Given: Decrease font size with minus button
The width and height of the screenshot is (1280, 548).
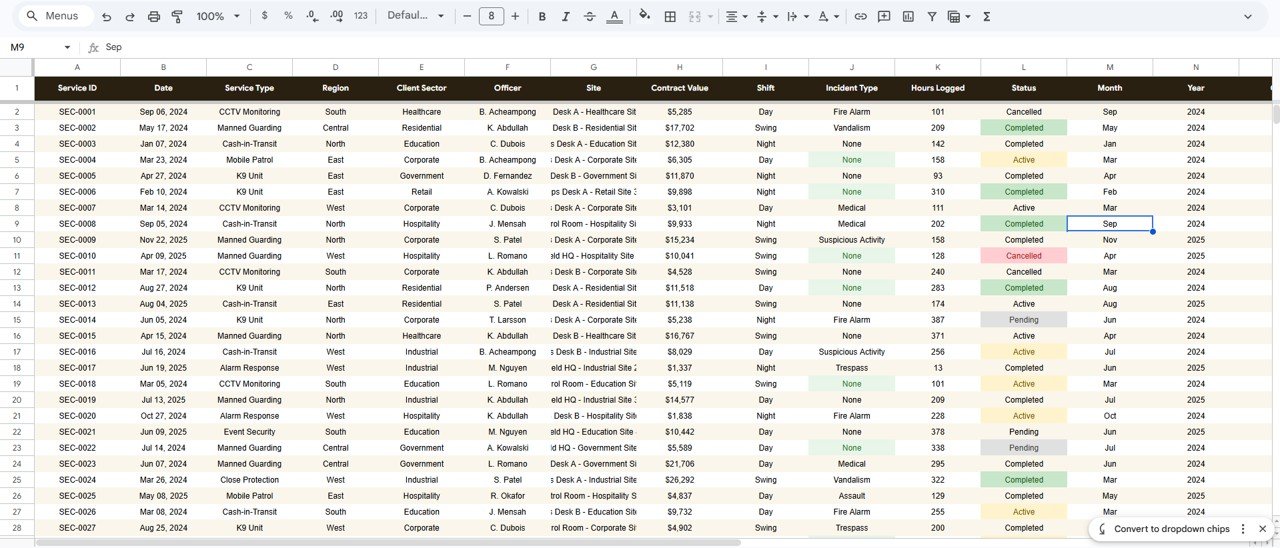Looking at the screenshot, I should [467, 16].
